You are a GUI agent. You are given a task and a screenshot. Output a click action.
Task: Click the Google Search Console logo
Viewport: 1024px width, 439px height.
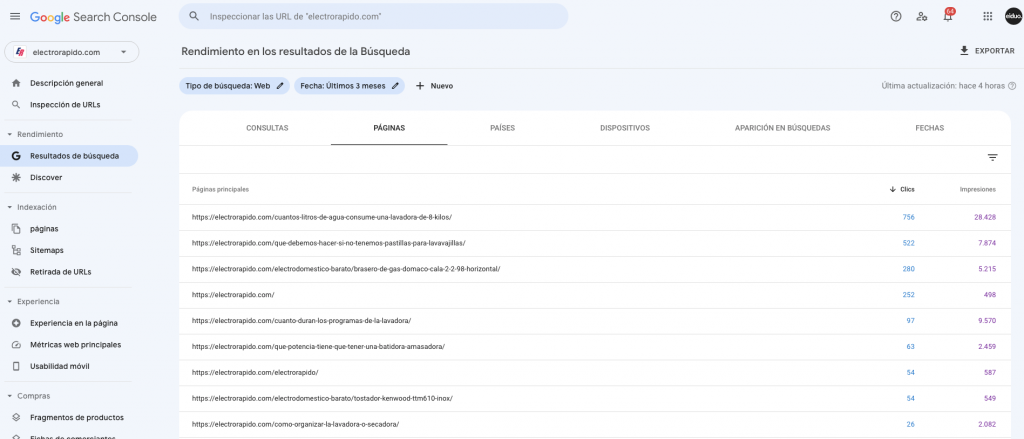click(x=93, y=17)
